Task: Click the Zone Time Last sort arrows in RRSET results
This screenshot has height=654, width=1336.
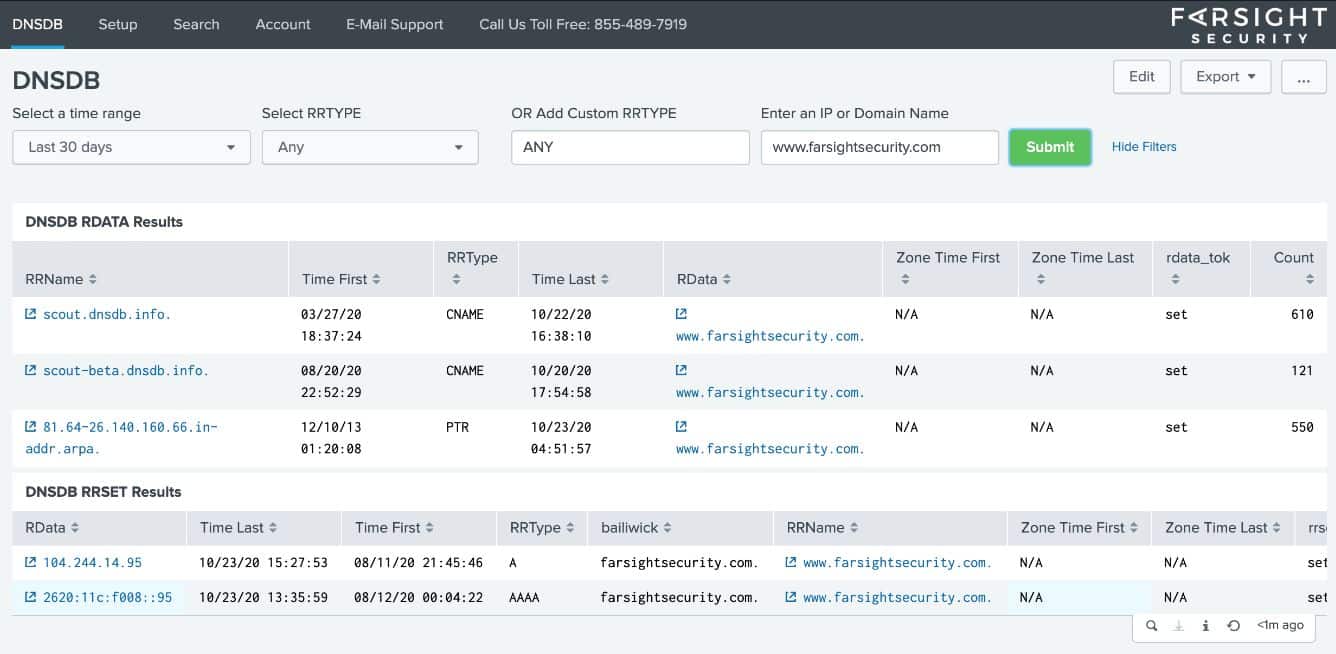Action: (1276, 528)
